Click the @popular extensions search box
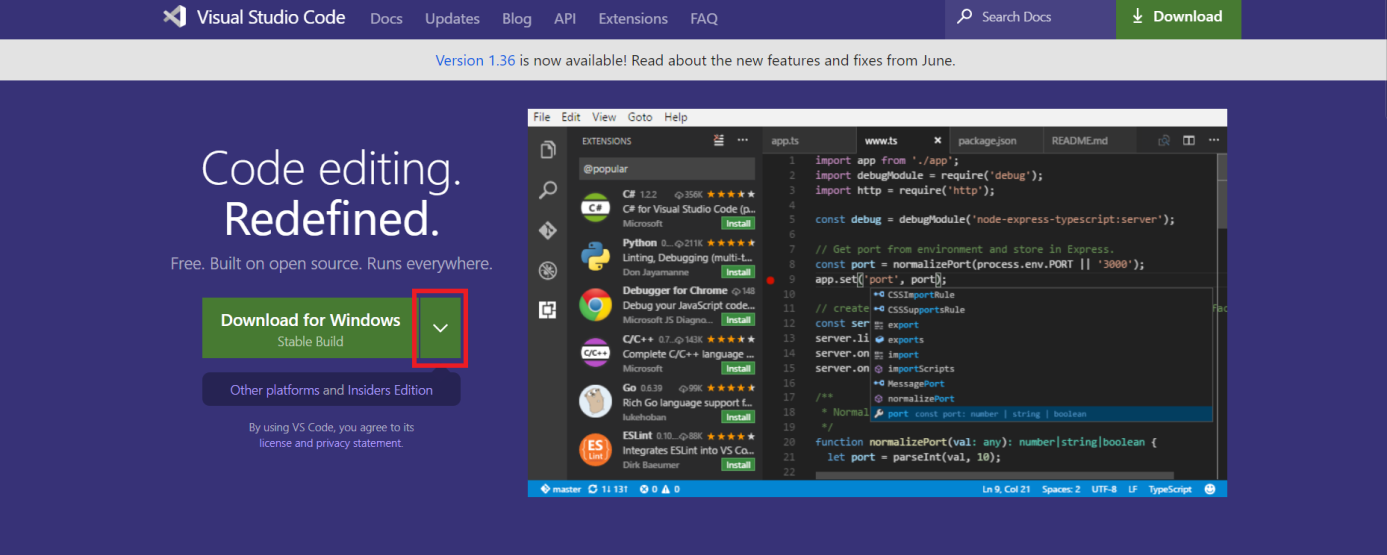This screenshot has height=555, width=1387. tap(667, 169)
